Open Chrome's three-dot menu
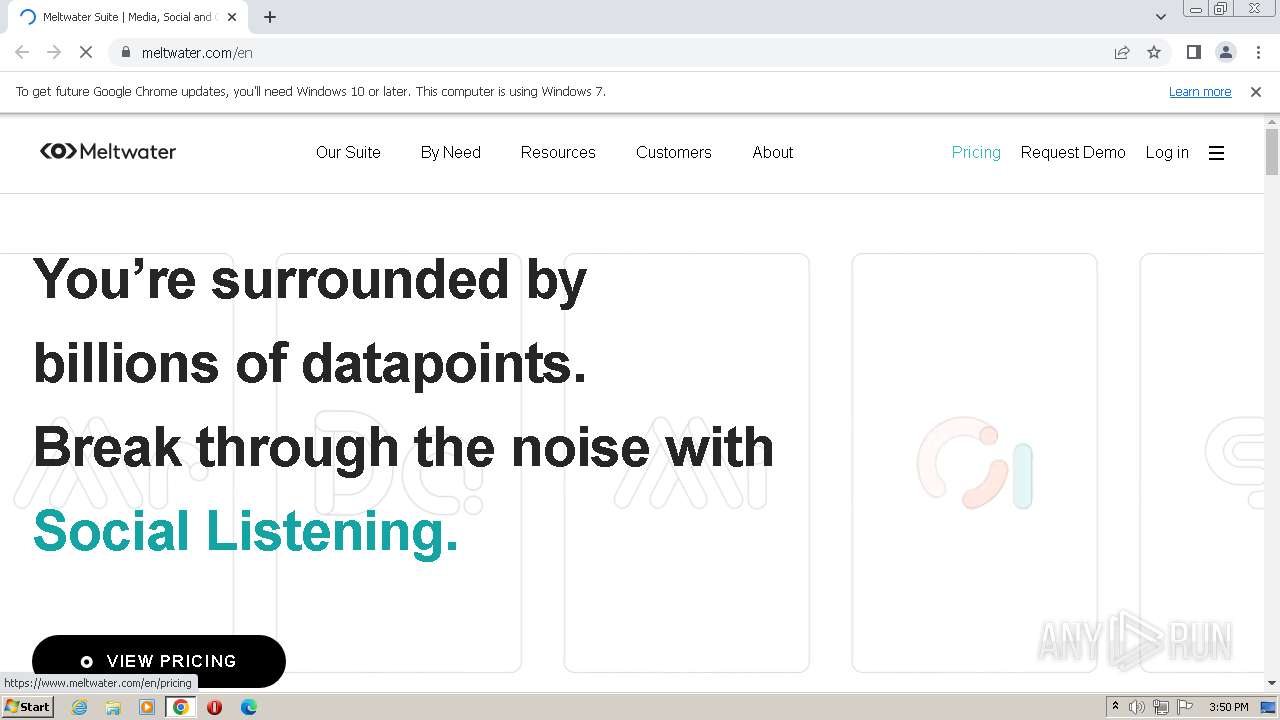Viewport: 1280px width, 720px height. tap(1258, 52)
